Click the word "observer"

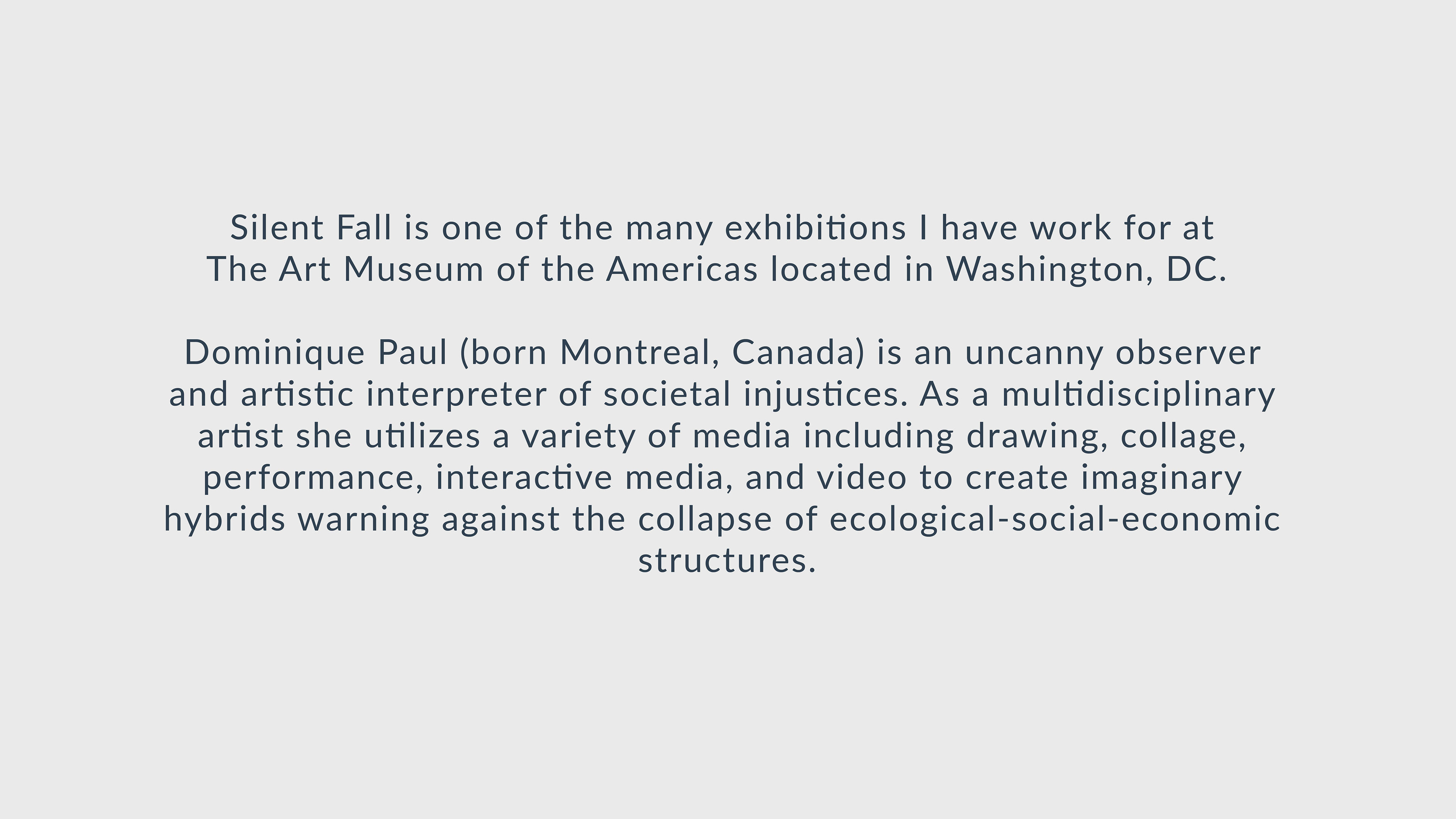click(x=1188, y=352)
